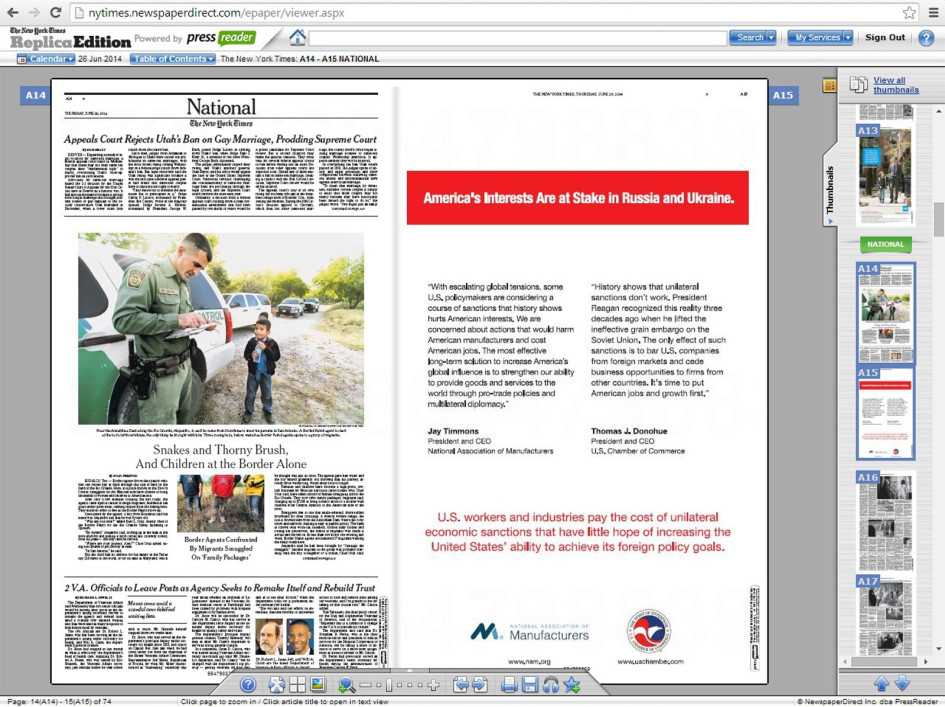This screenshot has width=945, height=707.
Task: Go to home via house icon
Action: click(297, 37)
